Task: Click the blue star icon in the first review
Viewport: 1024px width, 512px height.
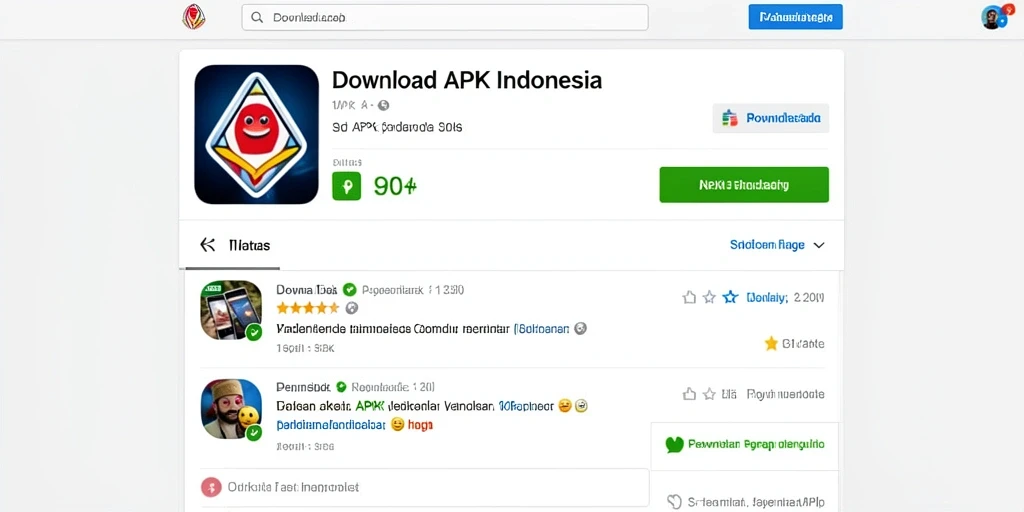Action: 730,298
